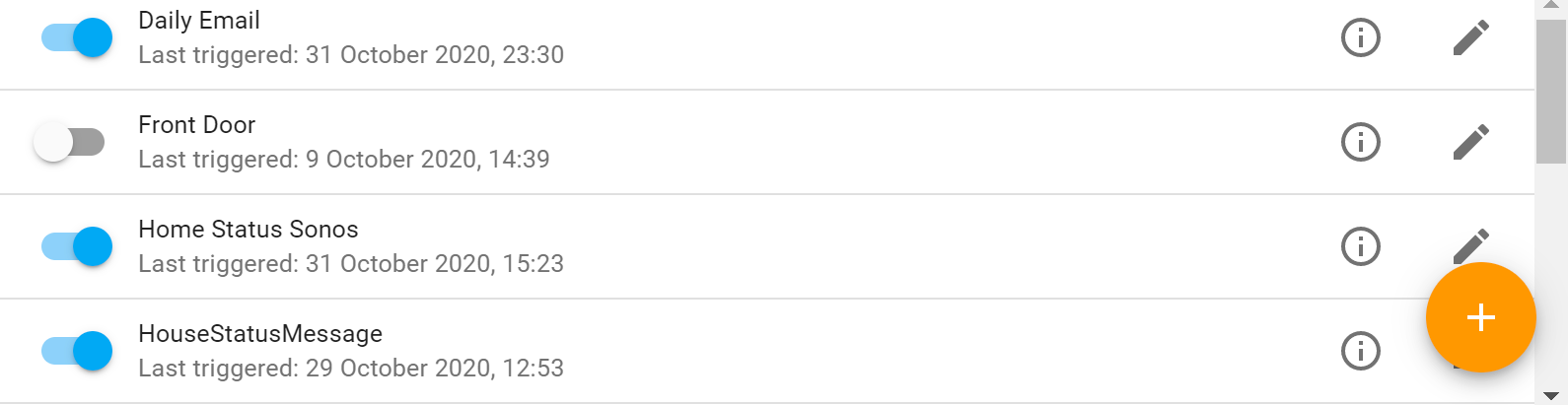Click the vertical scrollbar thumb
The image size is (1568, 405).
(x=1551, y=89)
